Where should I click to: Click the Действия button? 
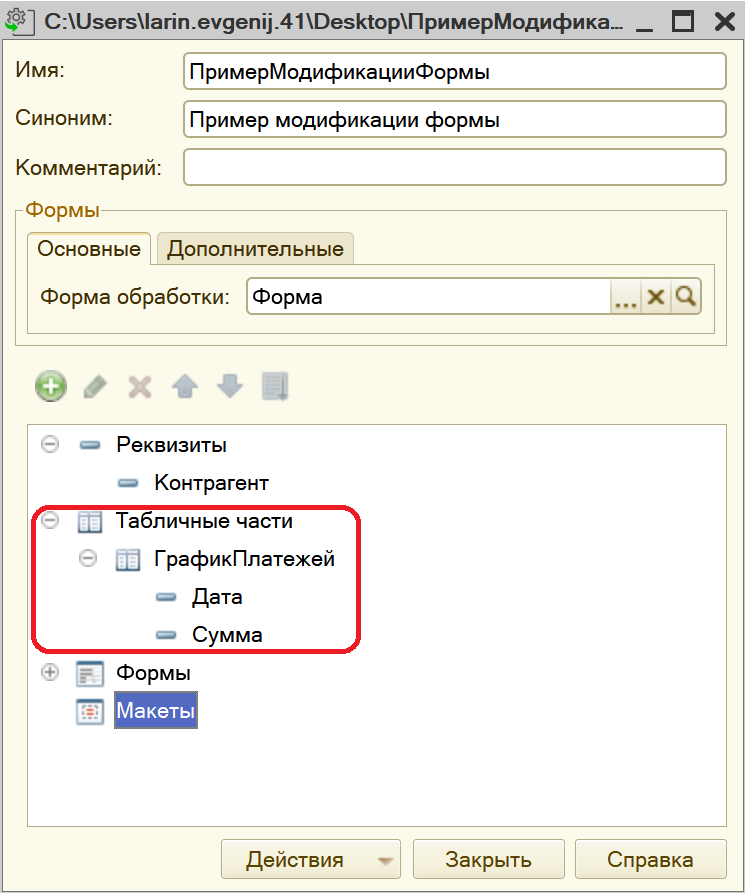311,859
